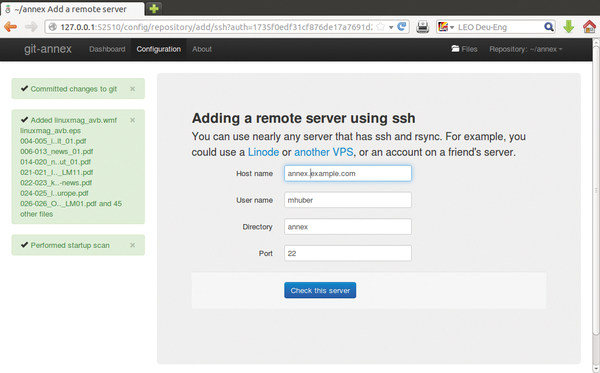The image size is (600, 373).
Task: Open downloads with green arrow icon
Action: point(569,27)
